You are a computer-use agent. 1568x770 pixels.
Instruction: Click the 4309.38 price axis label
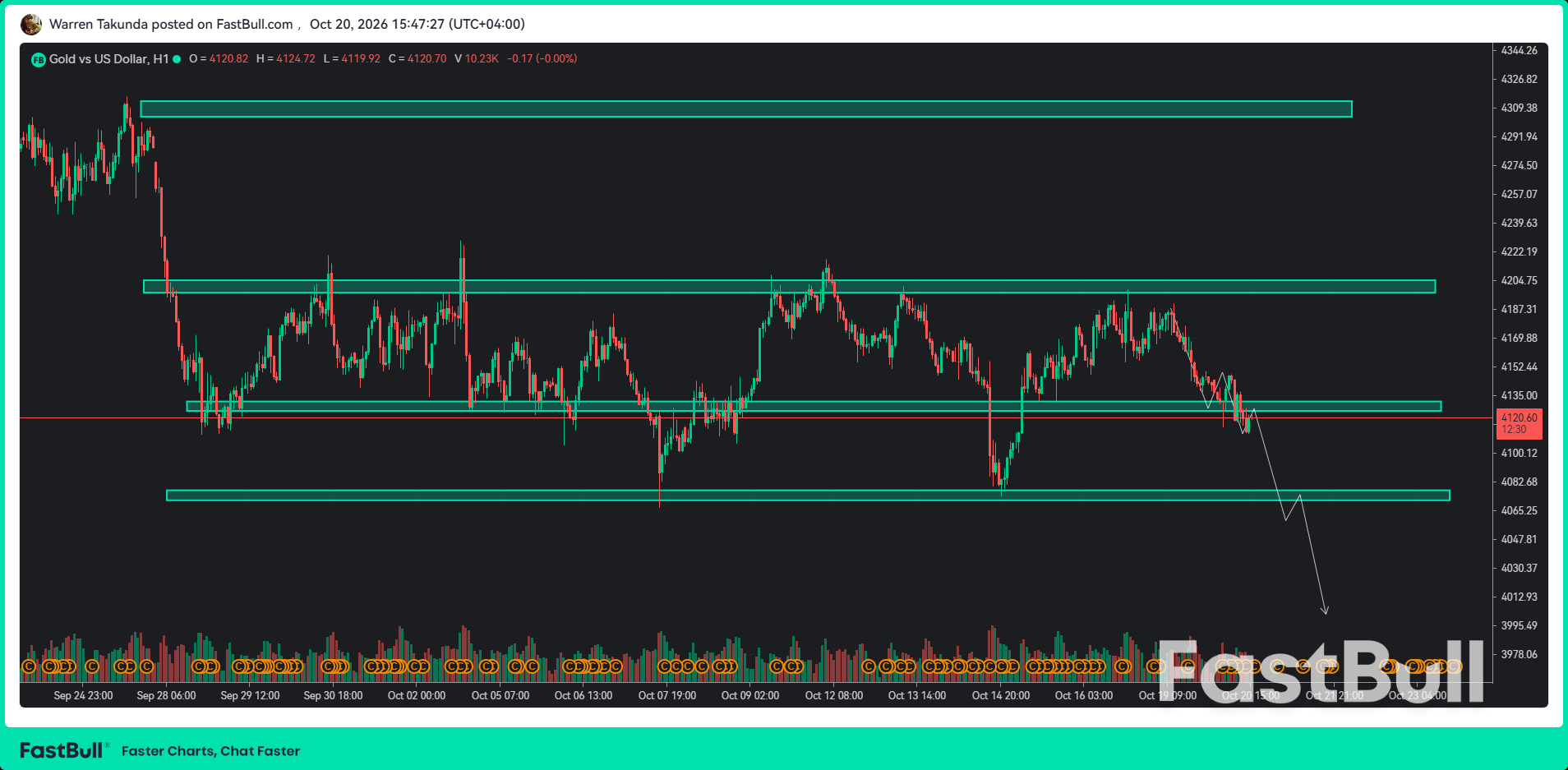pyautogui.click(x=1519, y=108)
